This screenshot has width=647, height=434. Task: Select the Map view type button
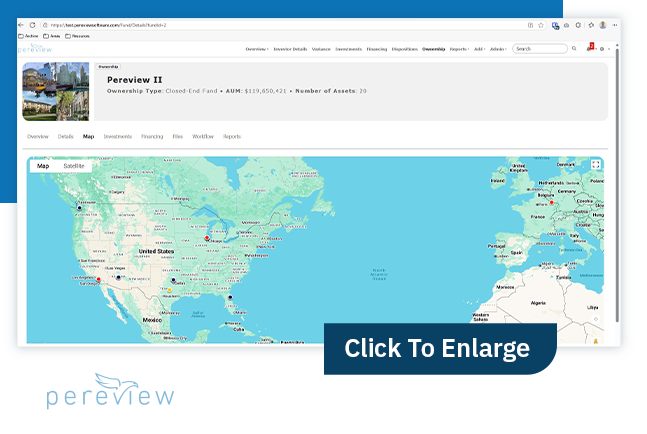[43, 166]
